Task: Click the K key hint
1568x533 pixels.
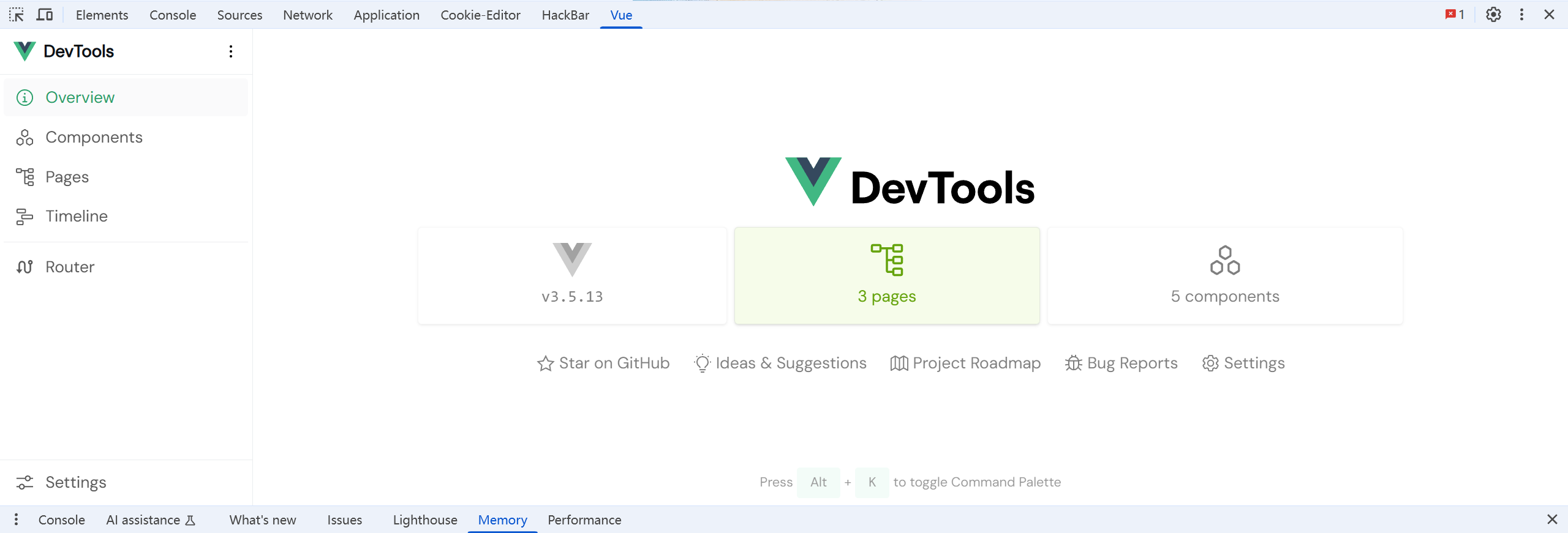Action: point(872,482)
